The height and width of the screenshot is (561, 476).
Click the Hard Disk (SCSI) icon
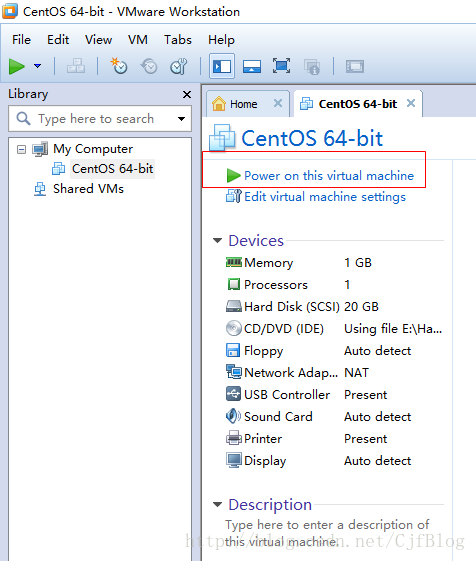(234, 307)
